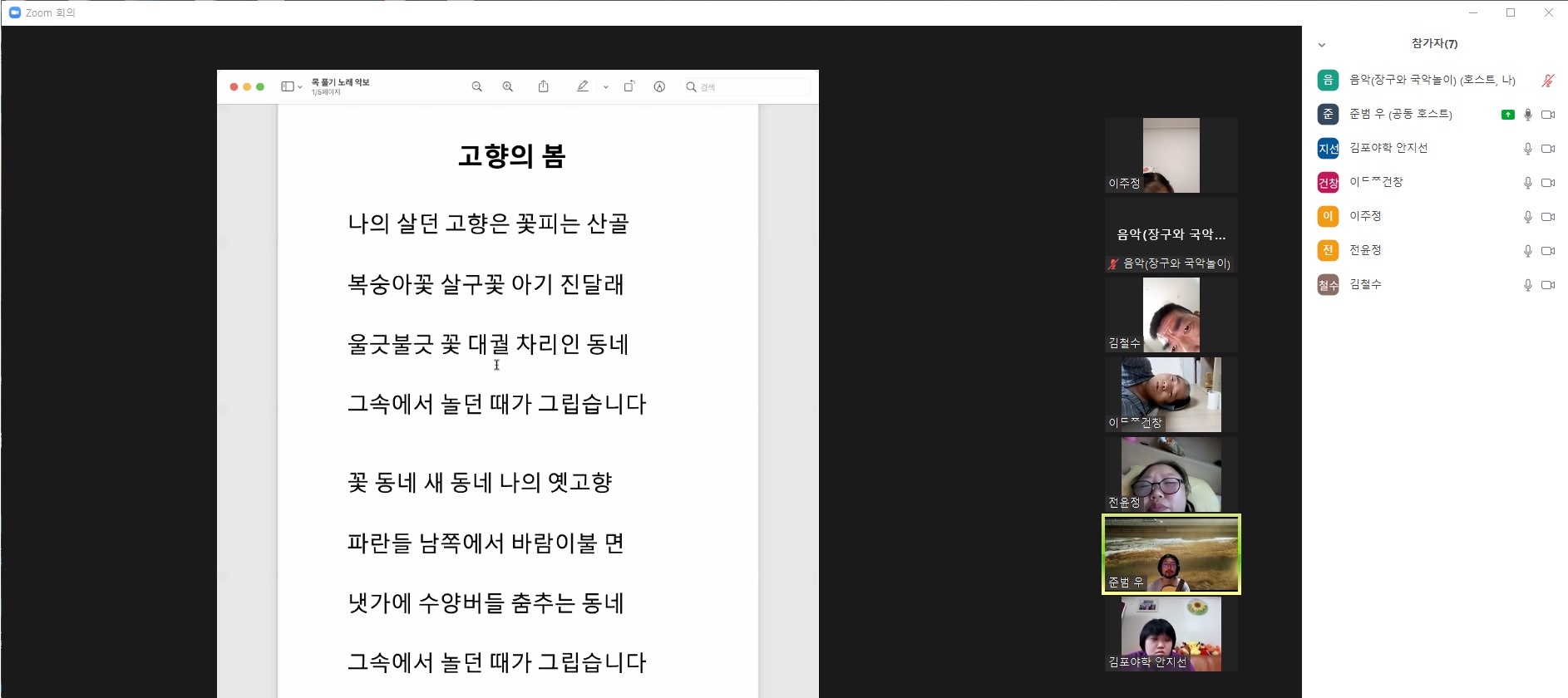Viewport: 1568px width, 698px height.
Task: Toggle microphone for 준범 우
Action: [1527, 115]
